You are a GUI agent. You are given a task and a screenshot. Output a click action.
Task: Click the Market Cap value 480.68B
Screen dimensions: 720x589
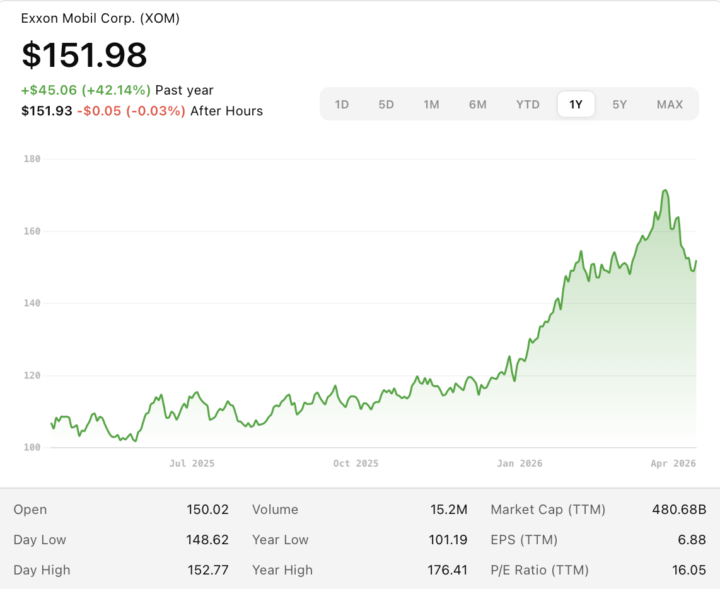[679, 510]
